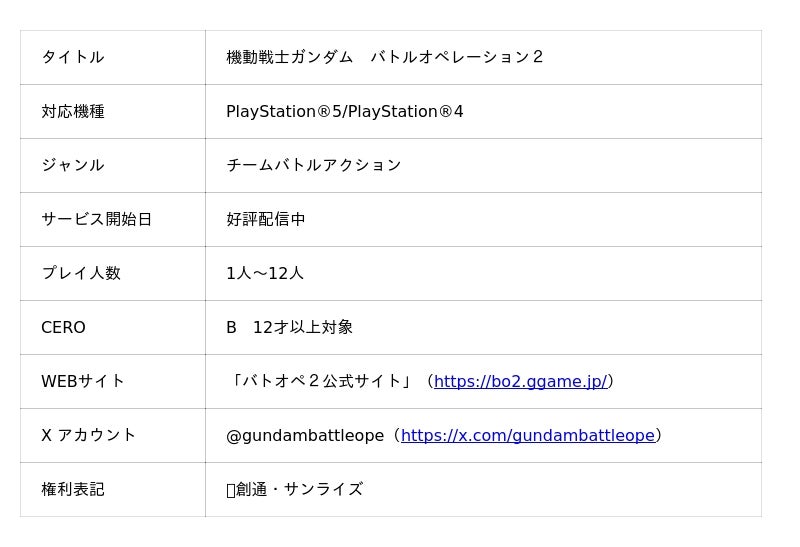Click the B 12才以上対象 rating text
Screen dimensions: 800x547
(289, 327)
